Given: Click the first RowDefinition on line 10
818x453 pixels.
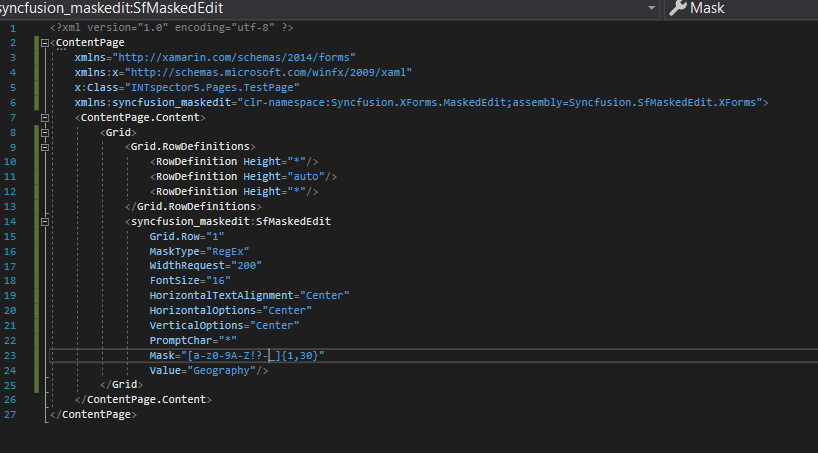Looking at the screenshot, I should pyautogui.click(x=234, y=162).
